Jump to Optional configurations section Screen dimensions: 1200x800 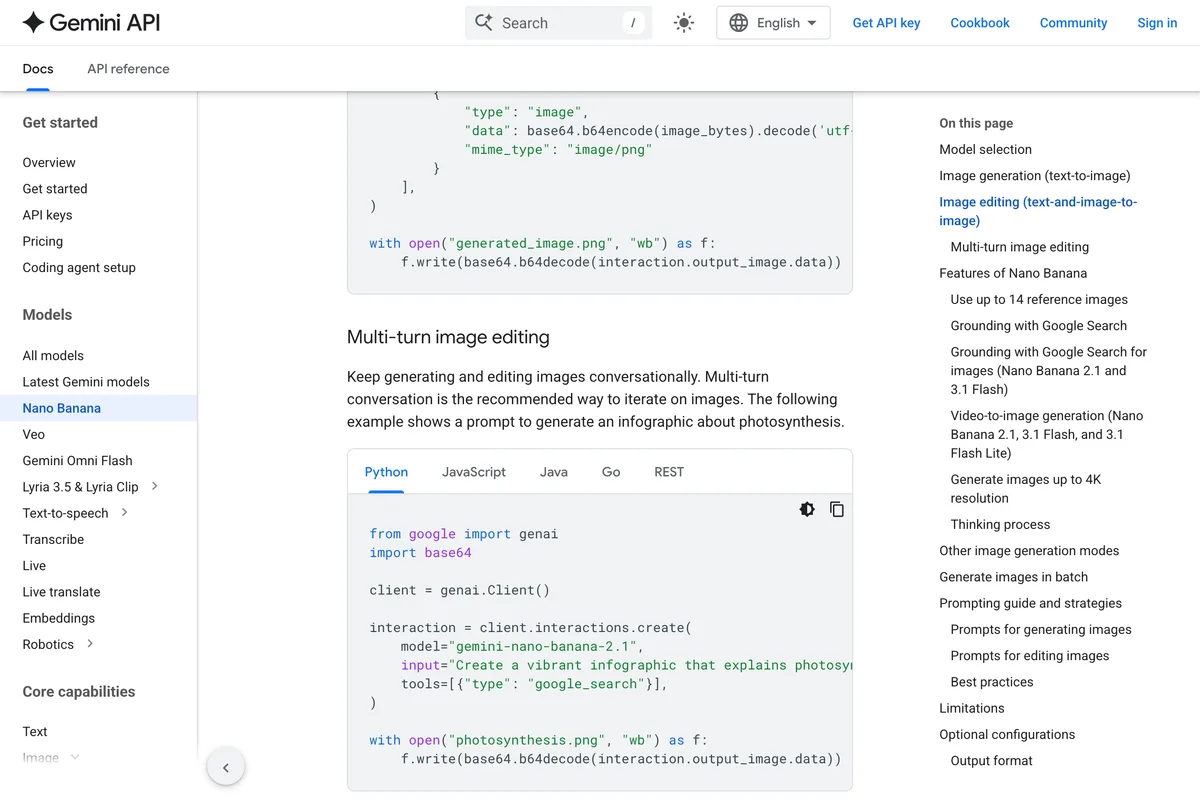(x=1007, y=734)
